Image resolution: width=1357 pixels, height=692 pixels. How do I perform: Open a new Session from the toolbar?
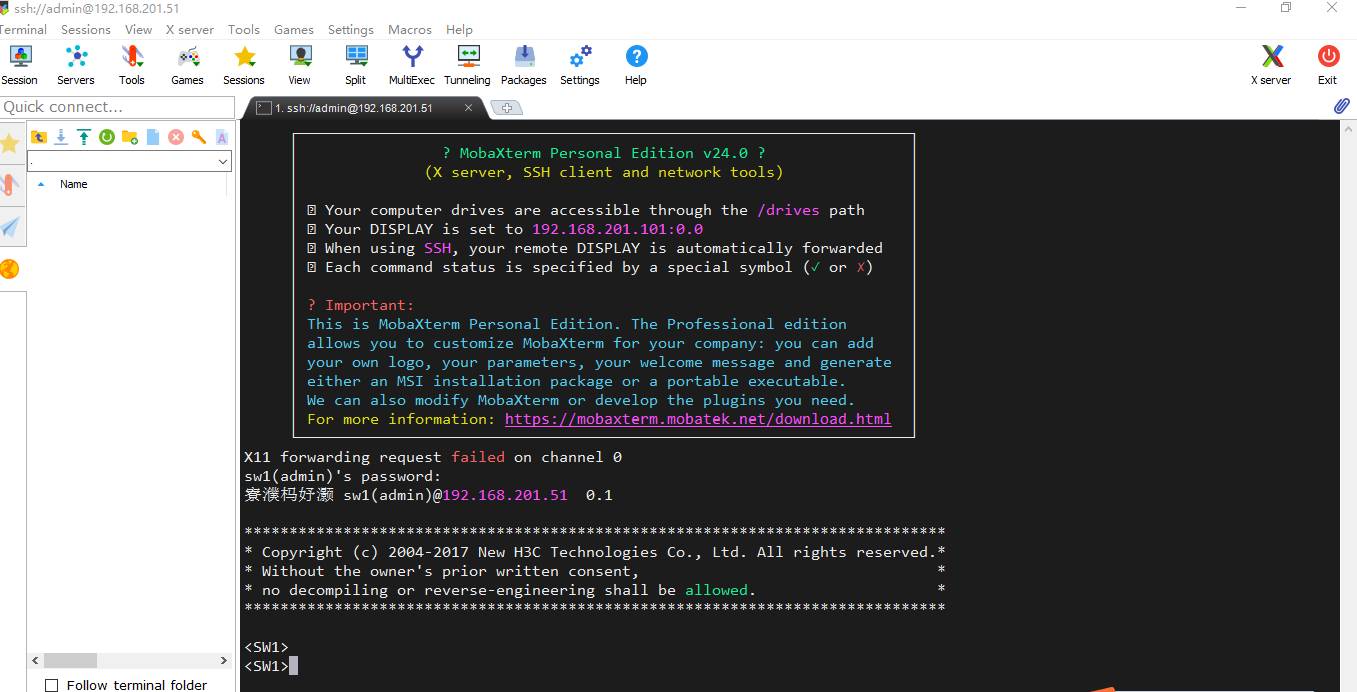point(19,65)
